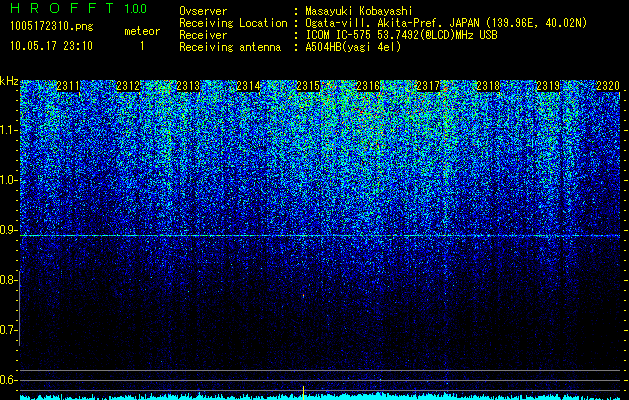Click the kHz axis unit label
This screenshot has height=400, width=629.
coord(9,82)
